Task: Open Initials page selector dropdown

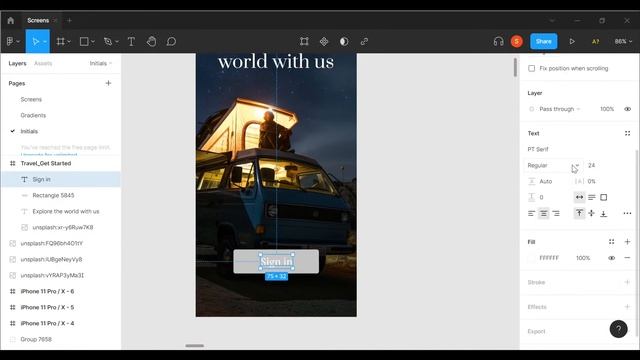Action: pyautogui.click(x=100, y=63)
